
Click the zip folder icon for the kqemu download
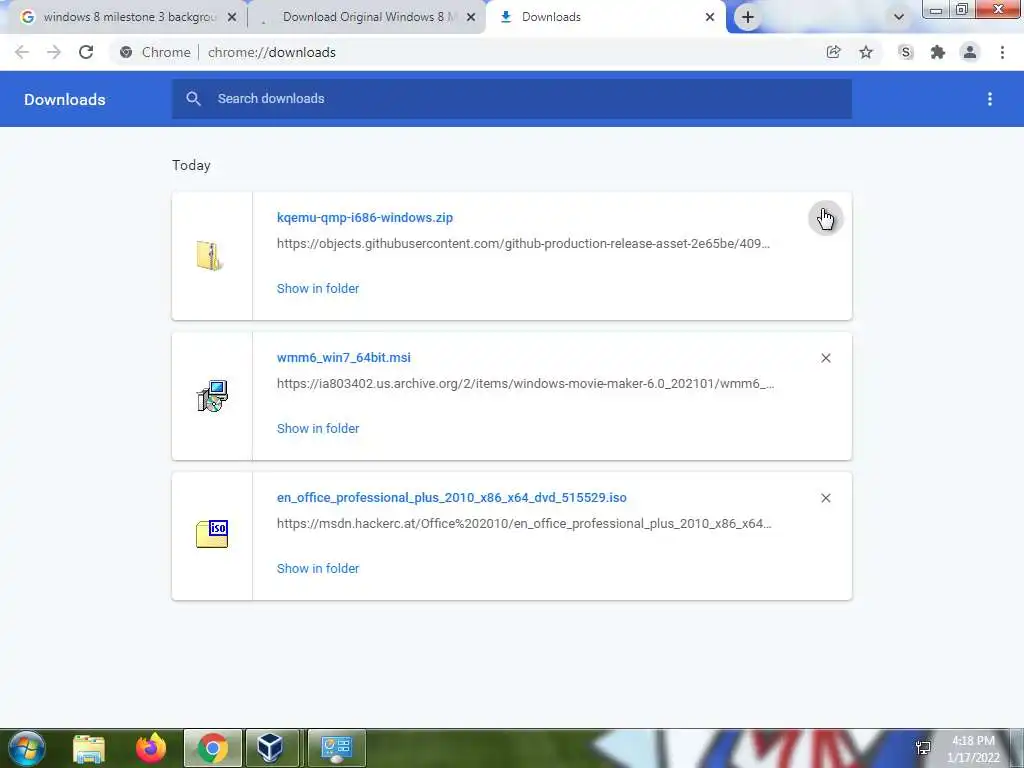point(210,255)
